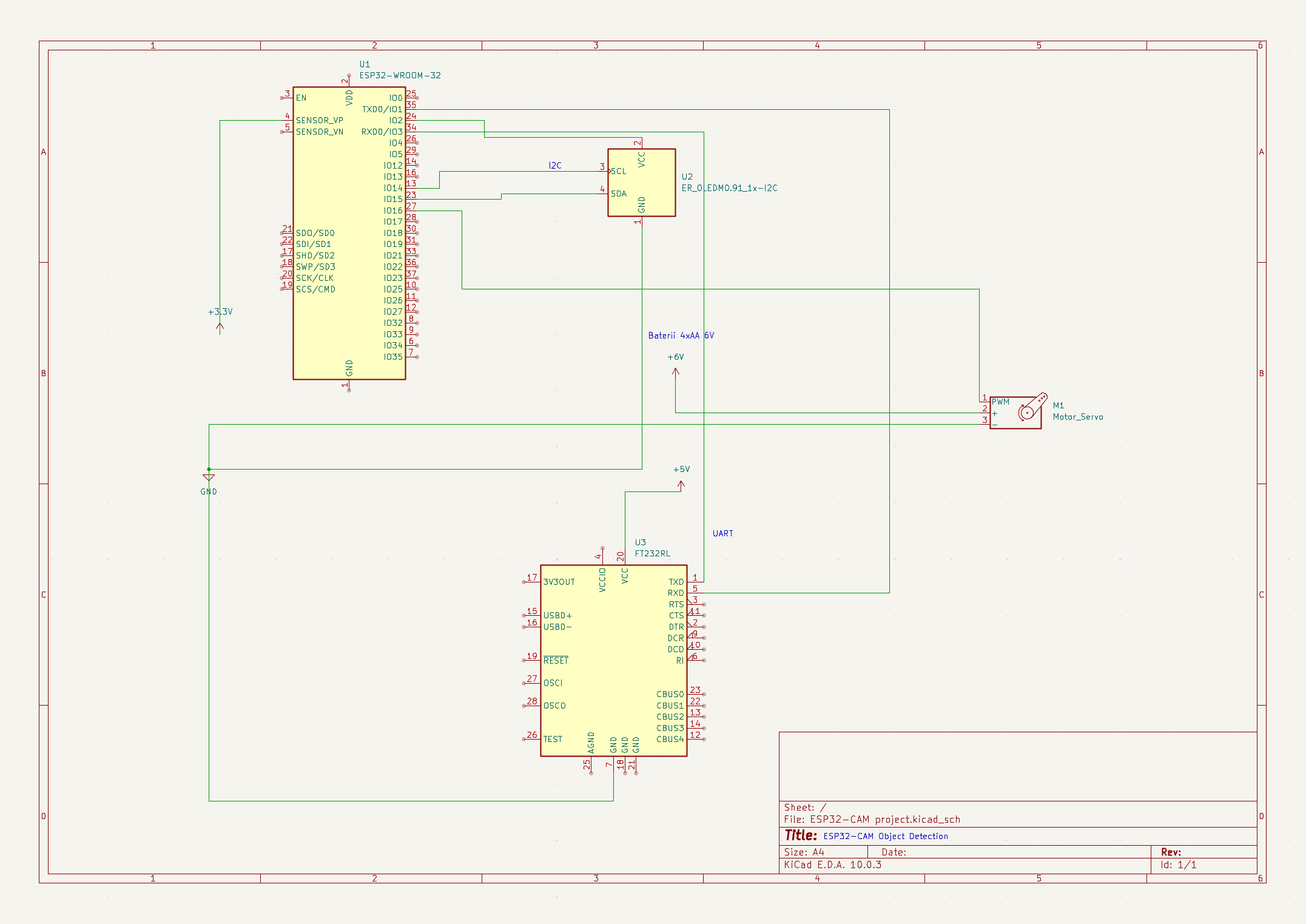Click the AGND pin label on U3
The image size is (1306, 924).
591,743
